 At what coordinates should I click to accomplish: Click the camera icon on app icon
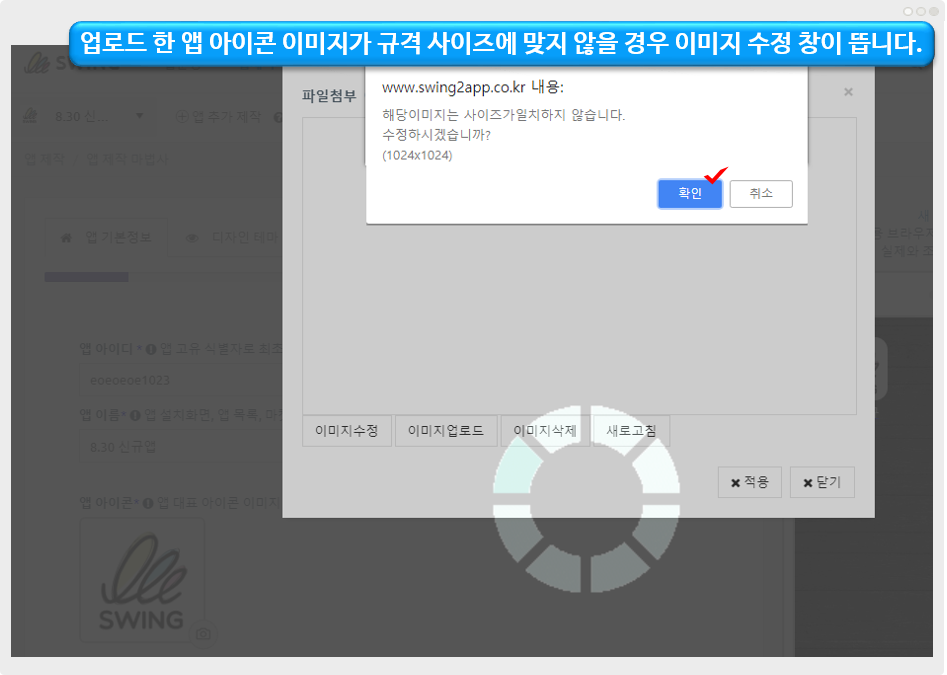tap(203, 634)
